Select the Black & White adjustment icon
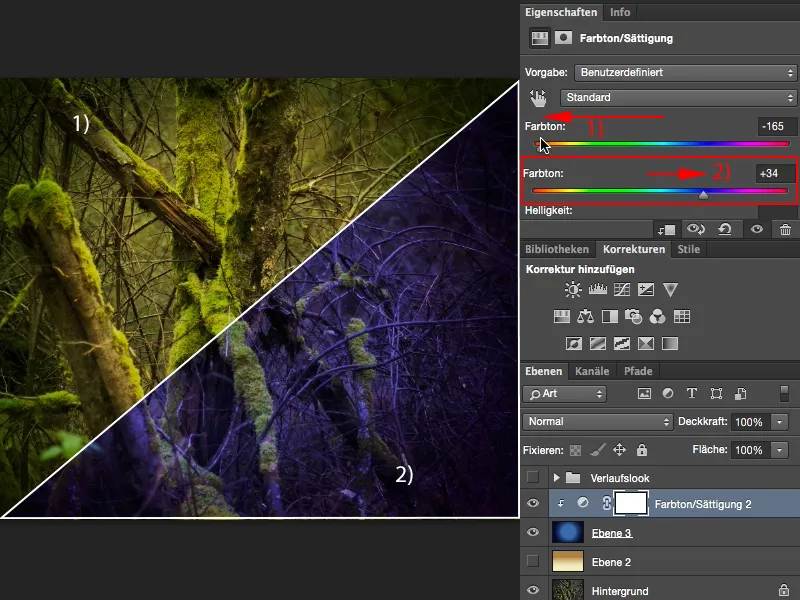Image resolution: width=800 pixels, height=600 pixels. pyautogui.click(x=608, y=316)
